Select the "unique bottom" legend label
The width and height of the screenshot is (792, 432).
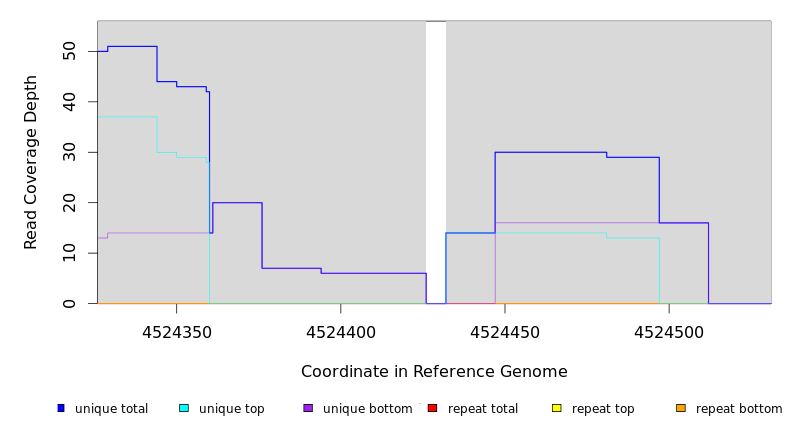coord(367,409)
